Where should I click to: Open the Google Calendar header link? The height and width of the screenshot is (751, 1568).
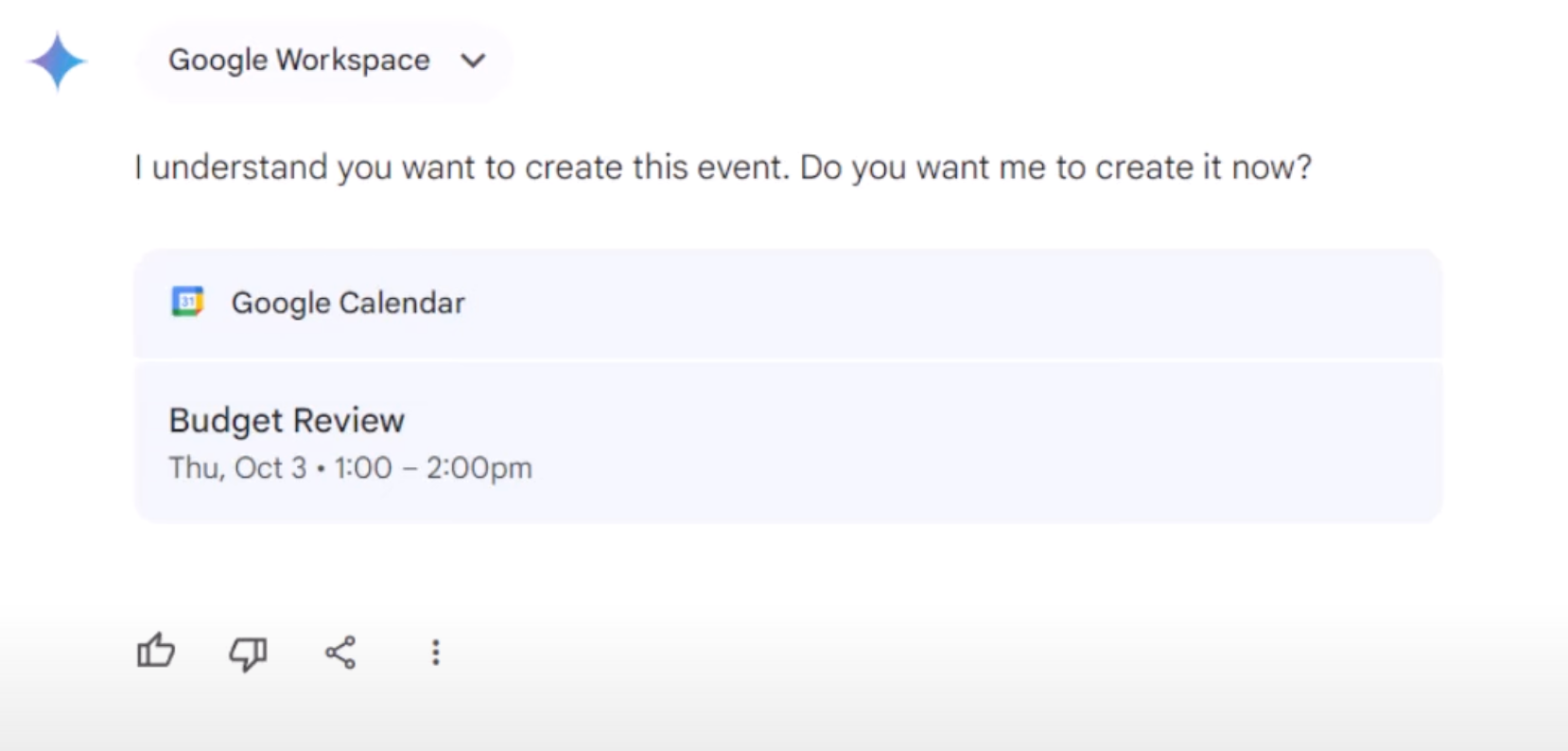(348, 304)
